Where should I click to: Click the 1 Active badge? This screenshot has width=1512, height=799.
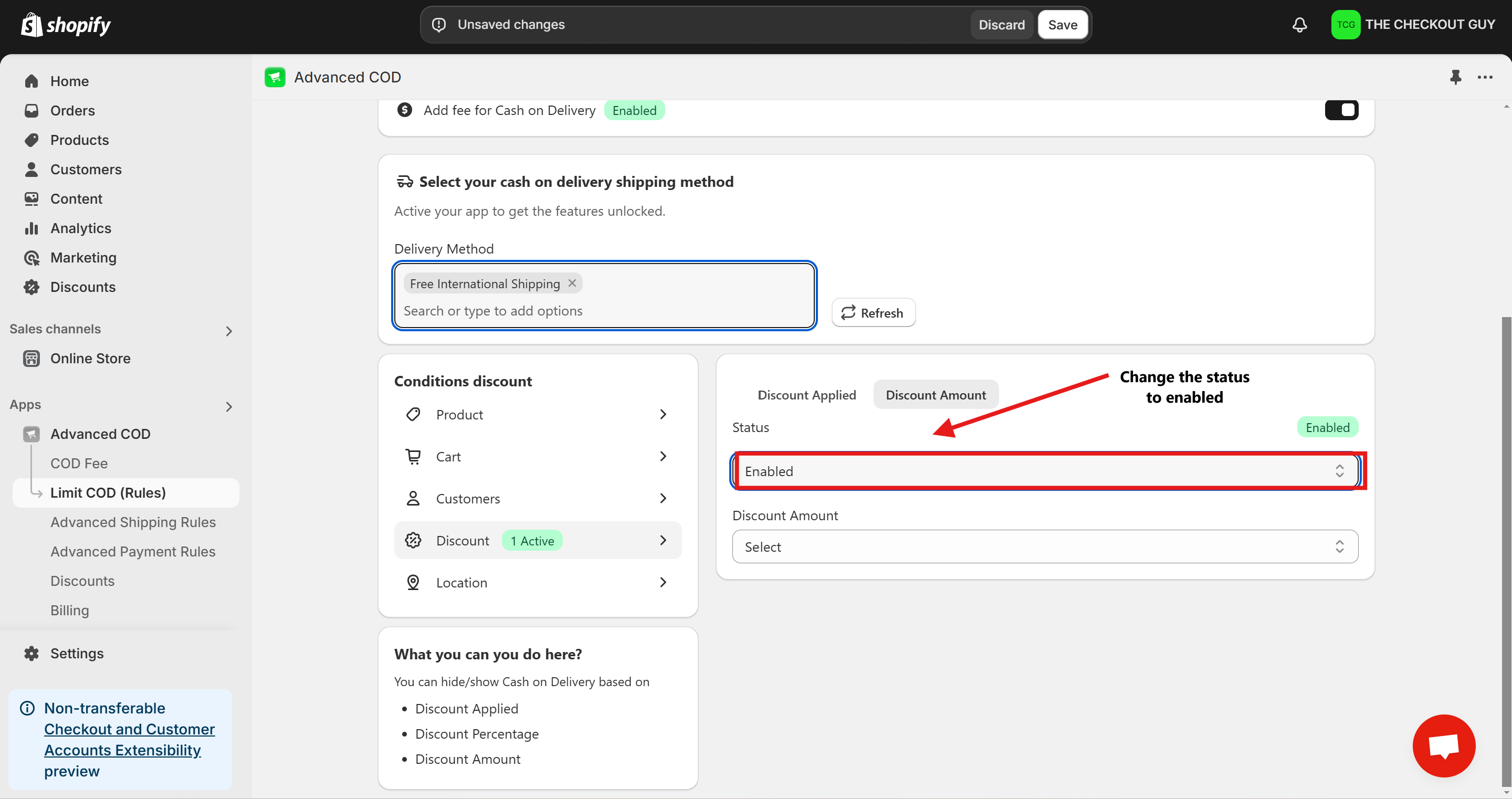pyautogui.click(x=532, y=540)
